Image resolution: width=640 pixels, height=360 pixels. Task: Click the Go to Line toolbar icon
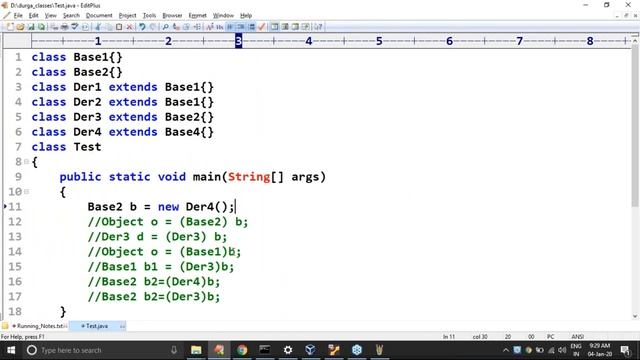pyautogui.click(x=197, y=27)
